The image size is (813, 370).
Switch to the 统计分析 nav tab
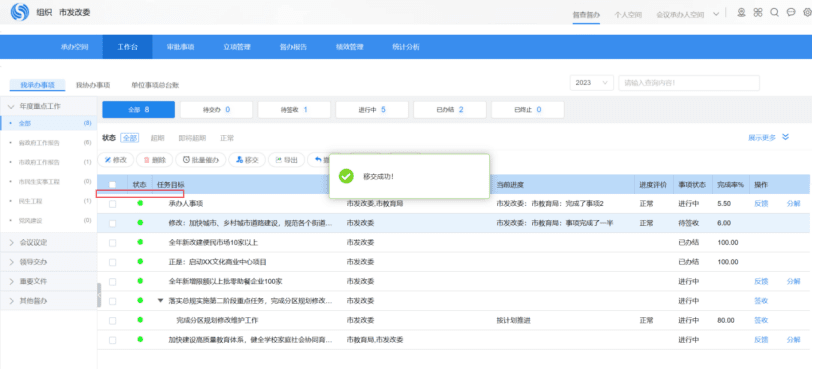(x=405, y=47)
